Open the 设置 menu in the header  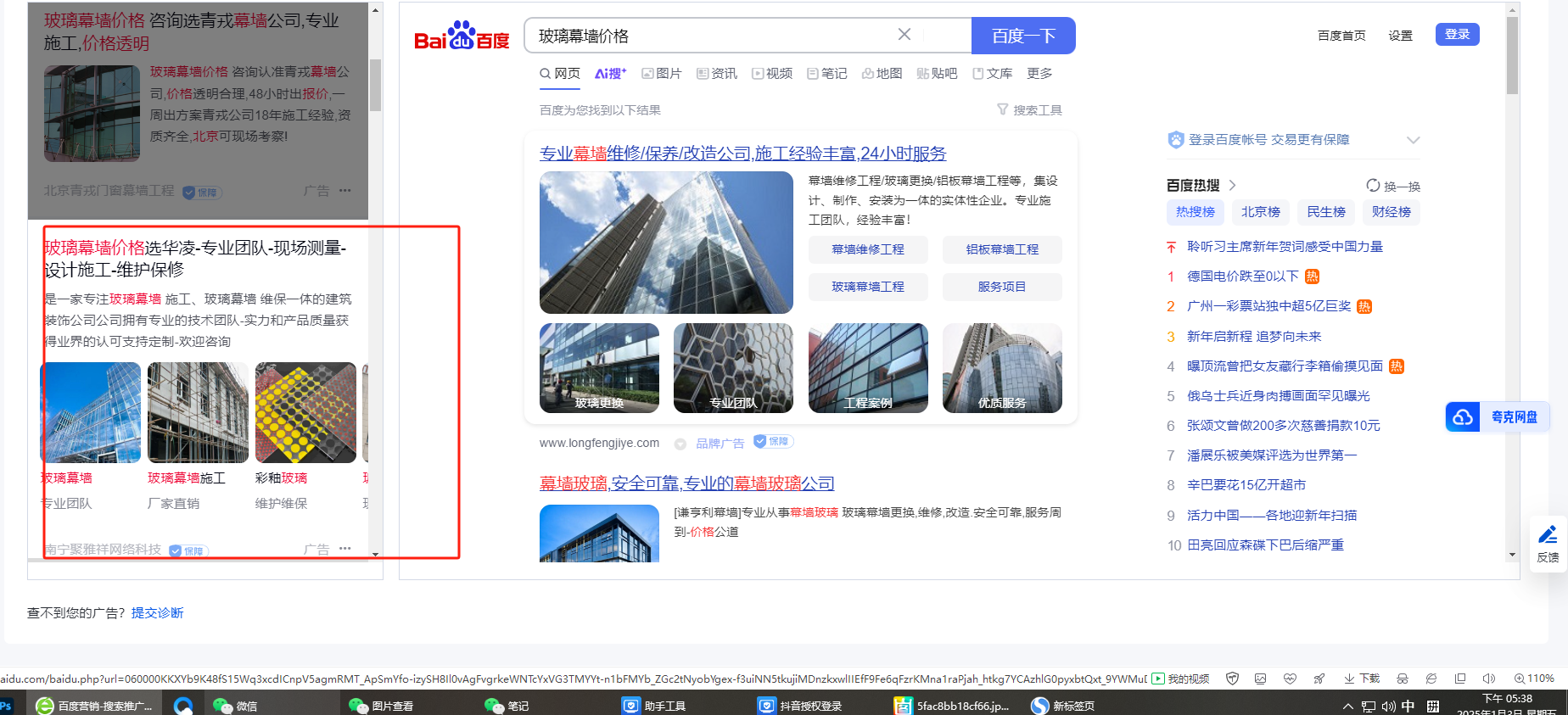click(1400, 36)
